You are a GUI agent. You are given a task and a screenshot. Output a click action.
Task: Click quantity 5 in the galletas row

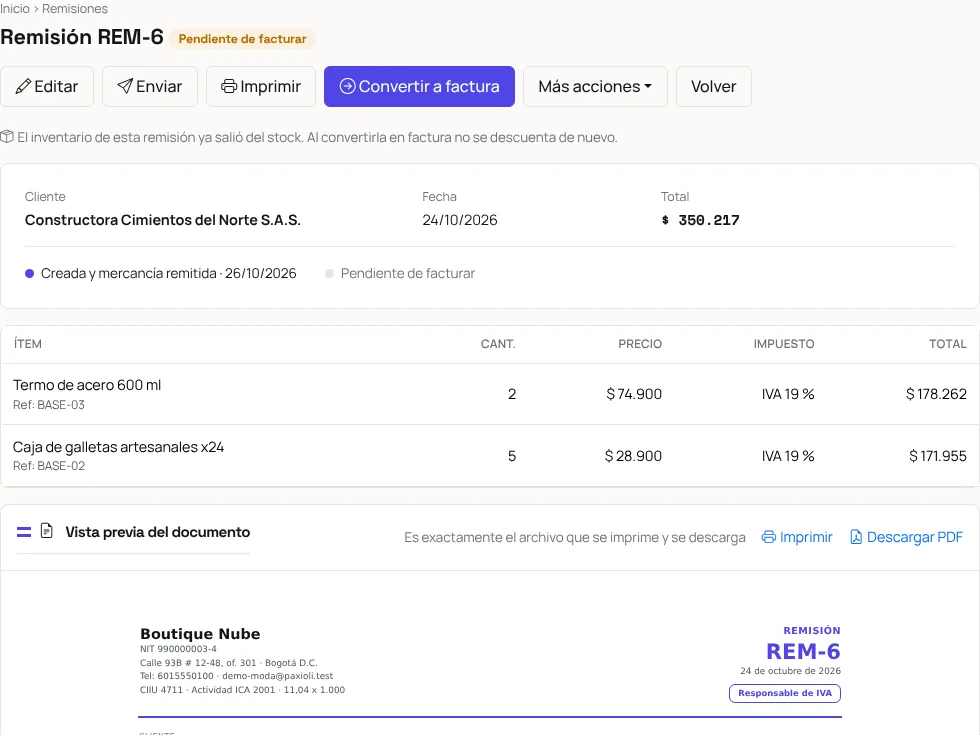[512, 456]
